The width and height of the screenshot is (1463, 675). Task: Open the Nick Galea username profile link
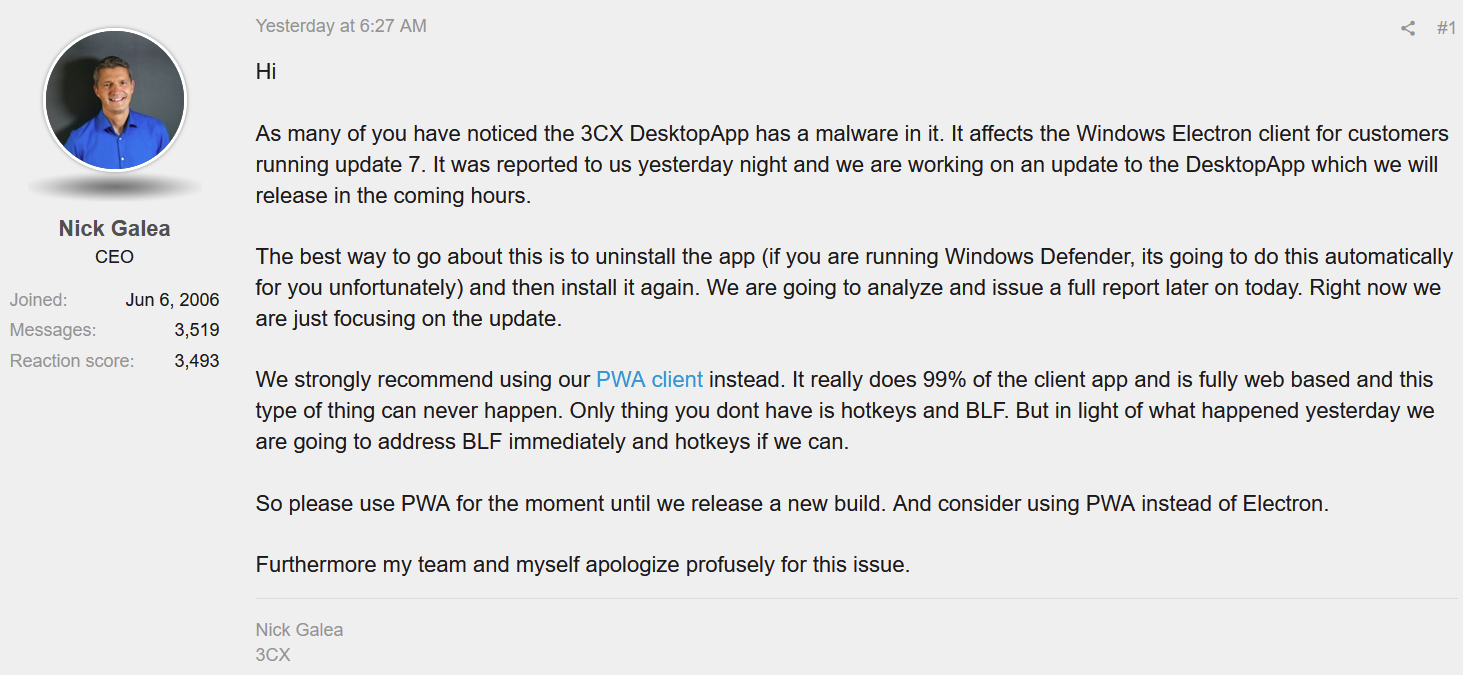(x=115, y=228)
